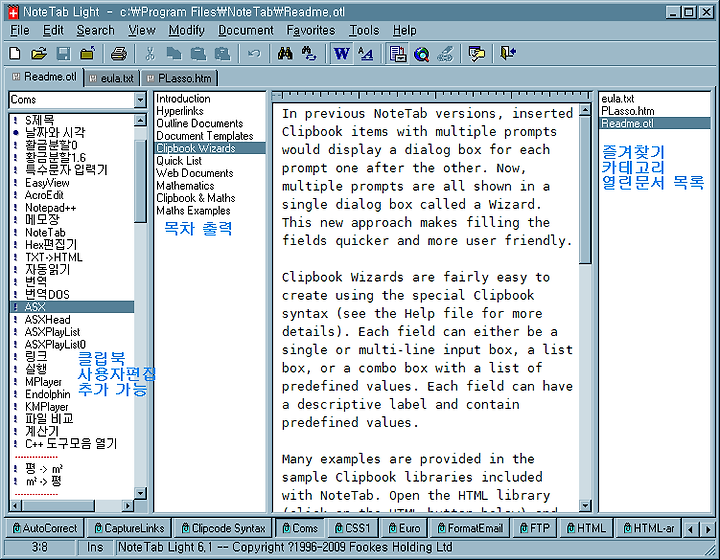The image size is (720, 560).
Task: Click the clipbook list scroll down arrow
Action: click(x=140, y=493)
